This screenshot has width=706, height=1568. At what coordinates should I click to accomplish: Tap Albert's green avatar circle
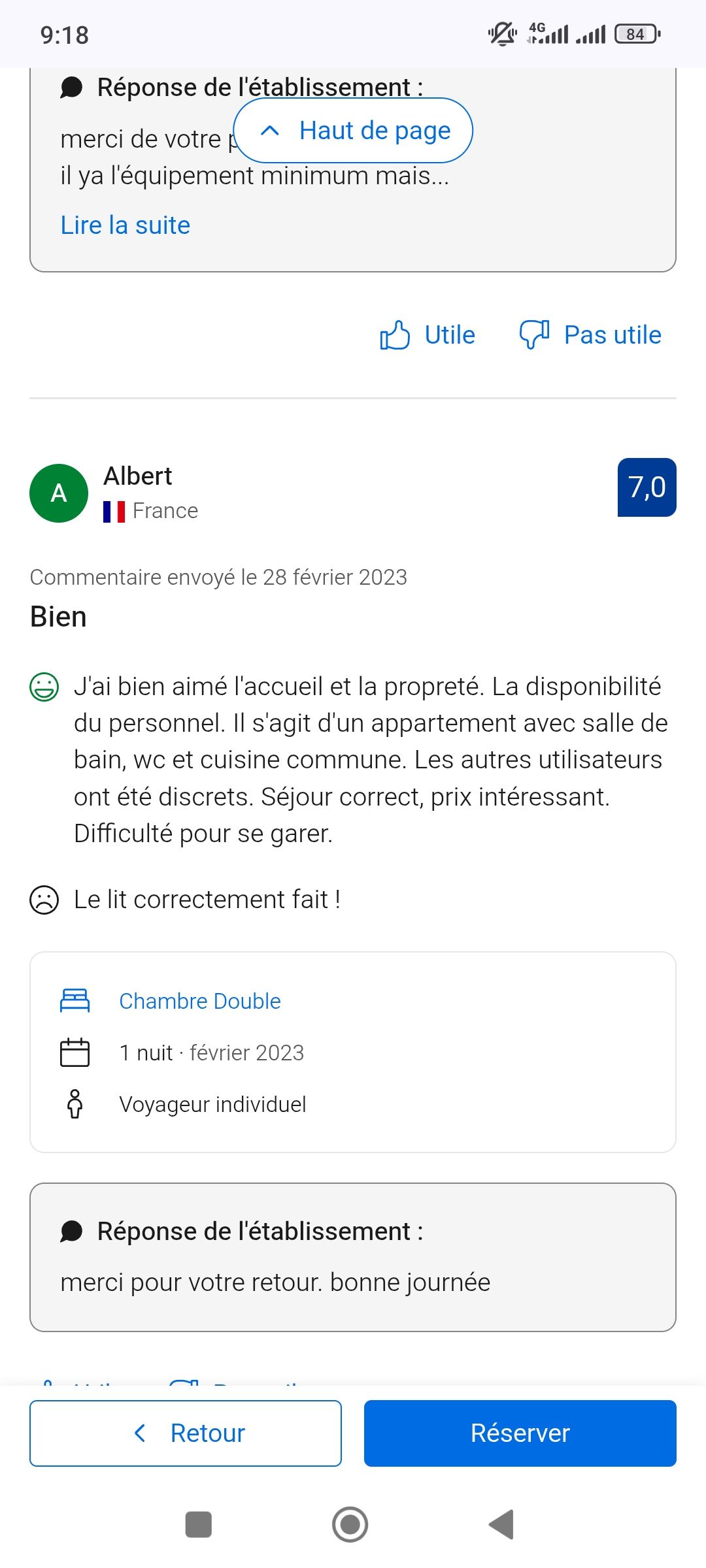[59, 493]
